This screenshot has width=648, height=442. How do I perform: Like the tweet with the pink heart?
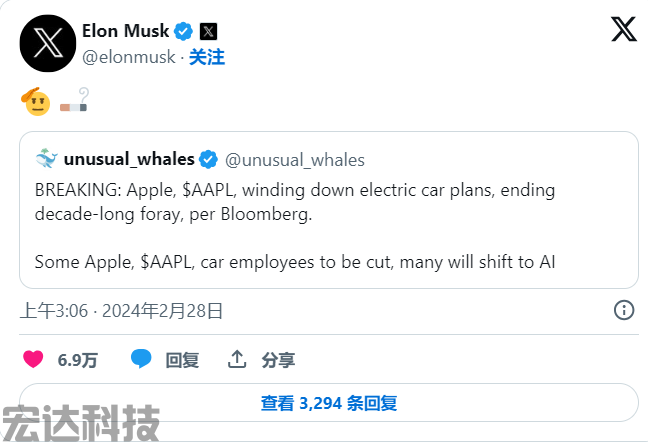33,359
